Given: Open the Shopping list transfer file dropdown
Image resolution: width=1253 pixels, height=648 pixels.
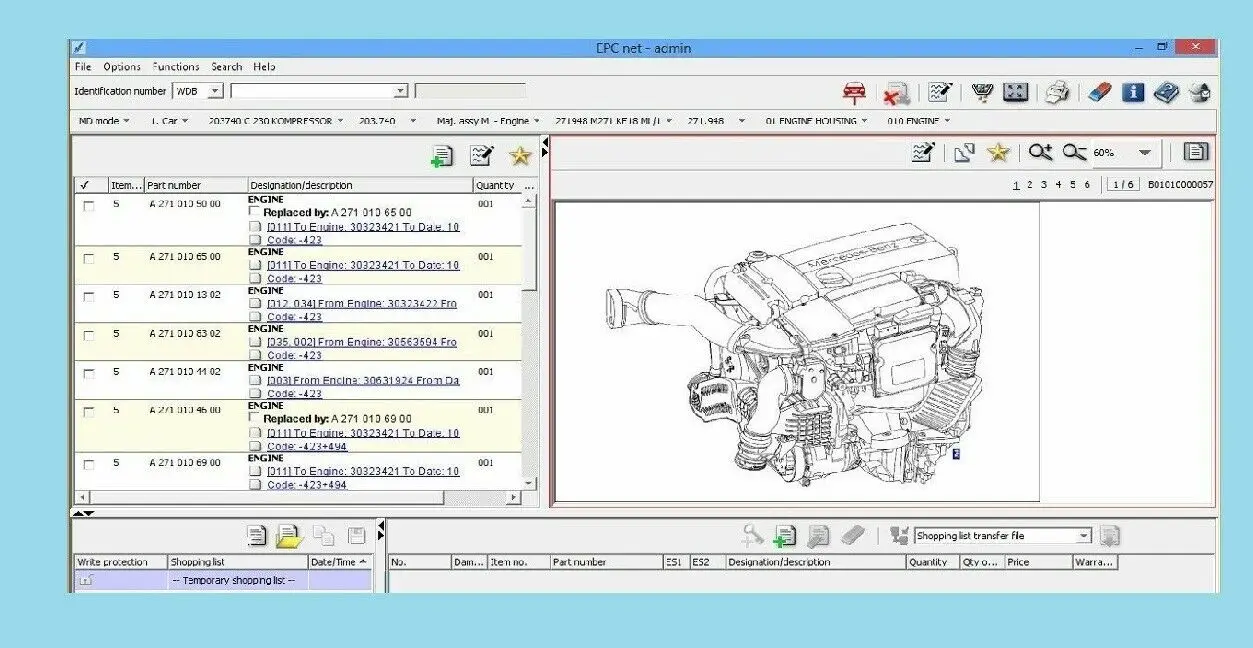Looking at the screenshot, I should pos(1083,536).
